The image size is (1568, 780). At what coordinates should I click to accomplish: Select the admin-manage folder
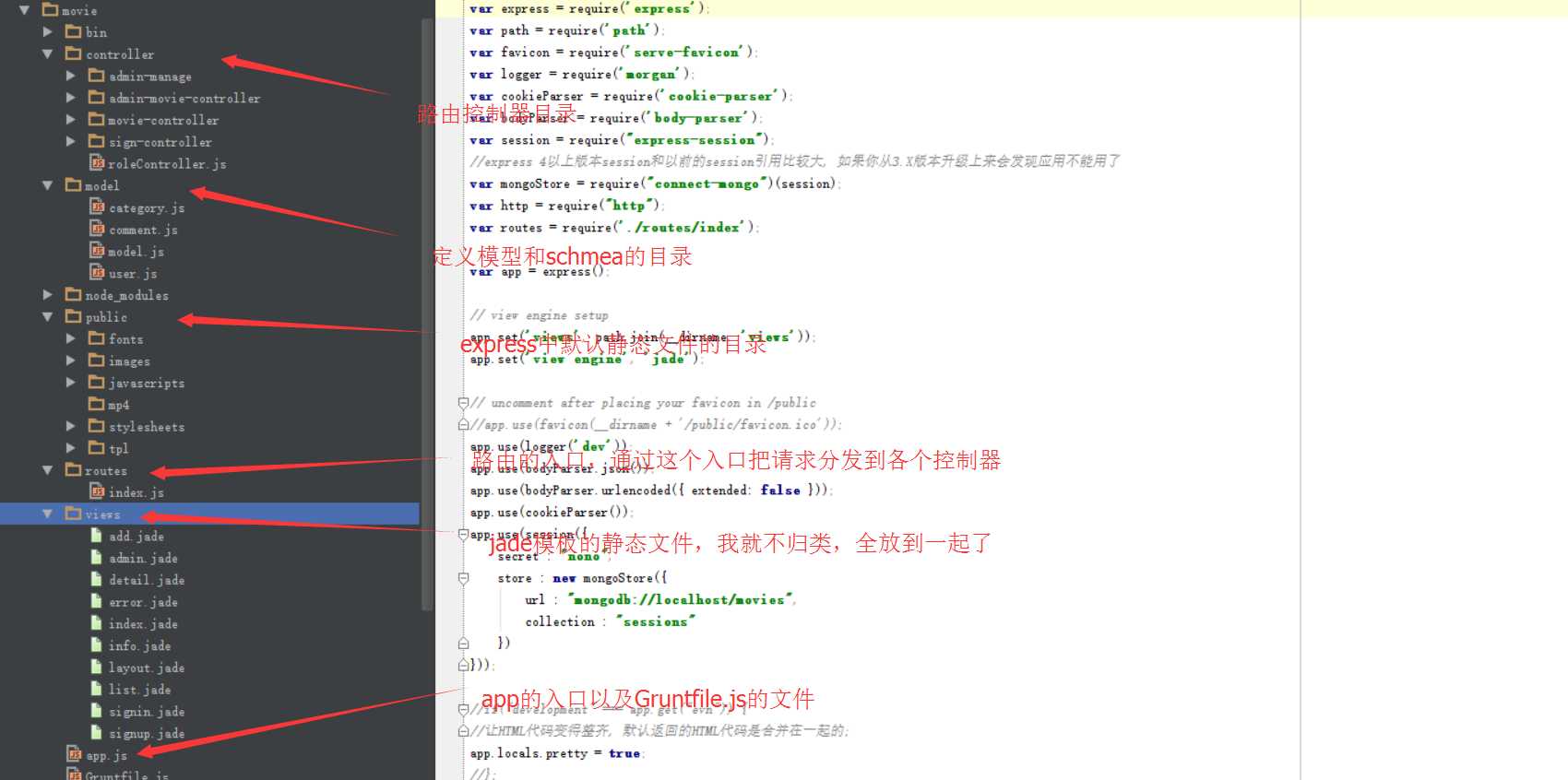click(x=150, y=77)
